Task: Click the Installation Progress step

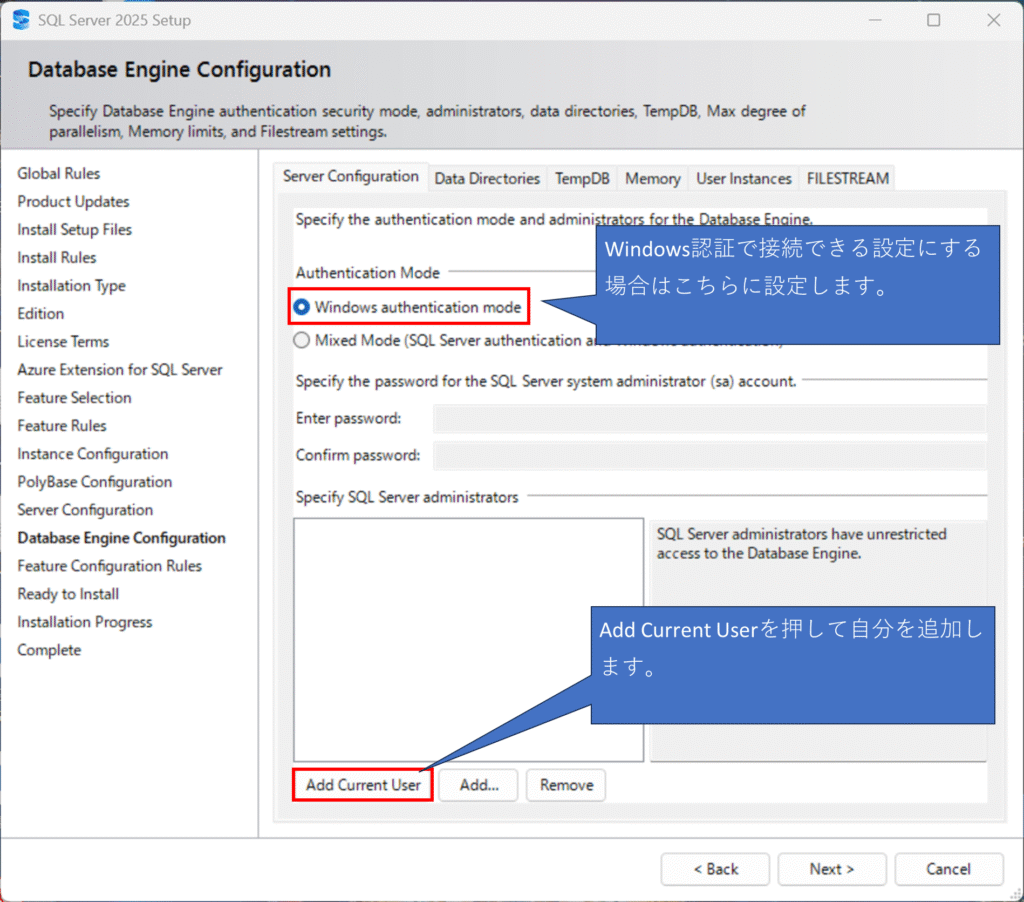Action: click(x=85, y=623)
